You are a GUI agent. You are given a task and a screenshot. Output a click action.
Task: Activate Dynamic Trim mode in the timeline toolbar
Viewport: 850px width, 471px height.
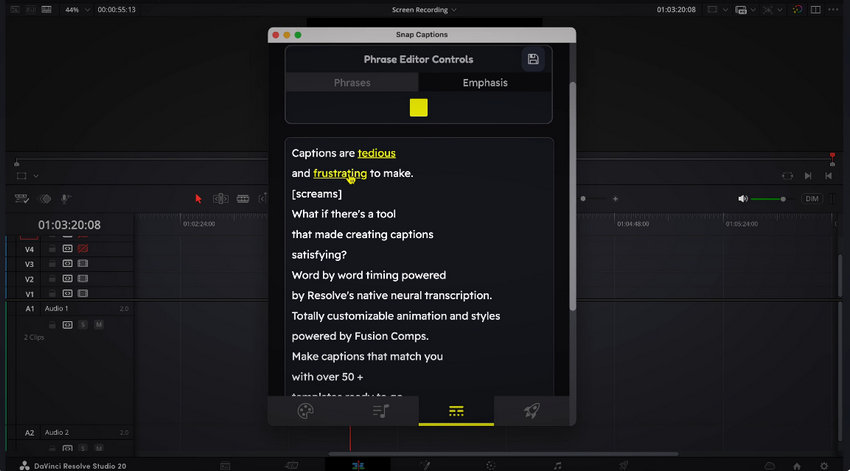pos(243,199)
